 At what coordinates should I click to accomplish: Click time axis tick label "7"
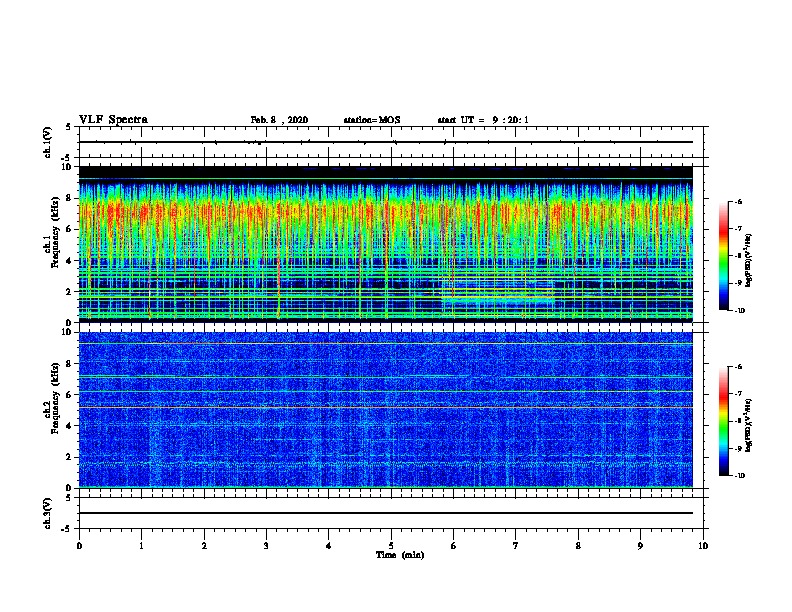516,546
